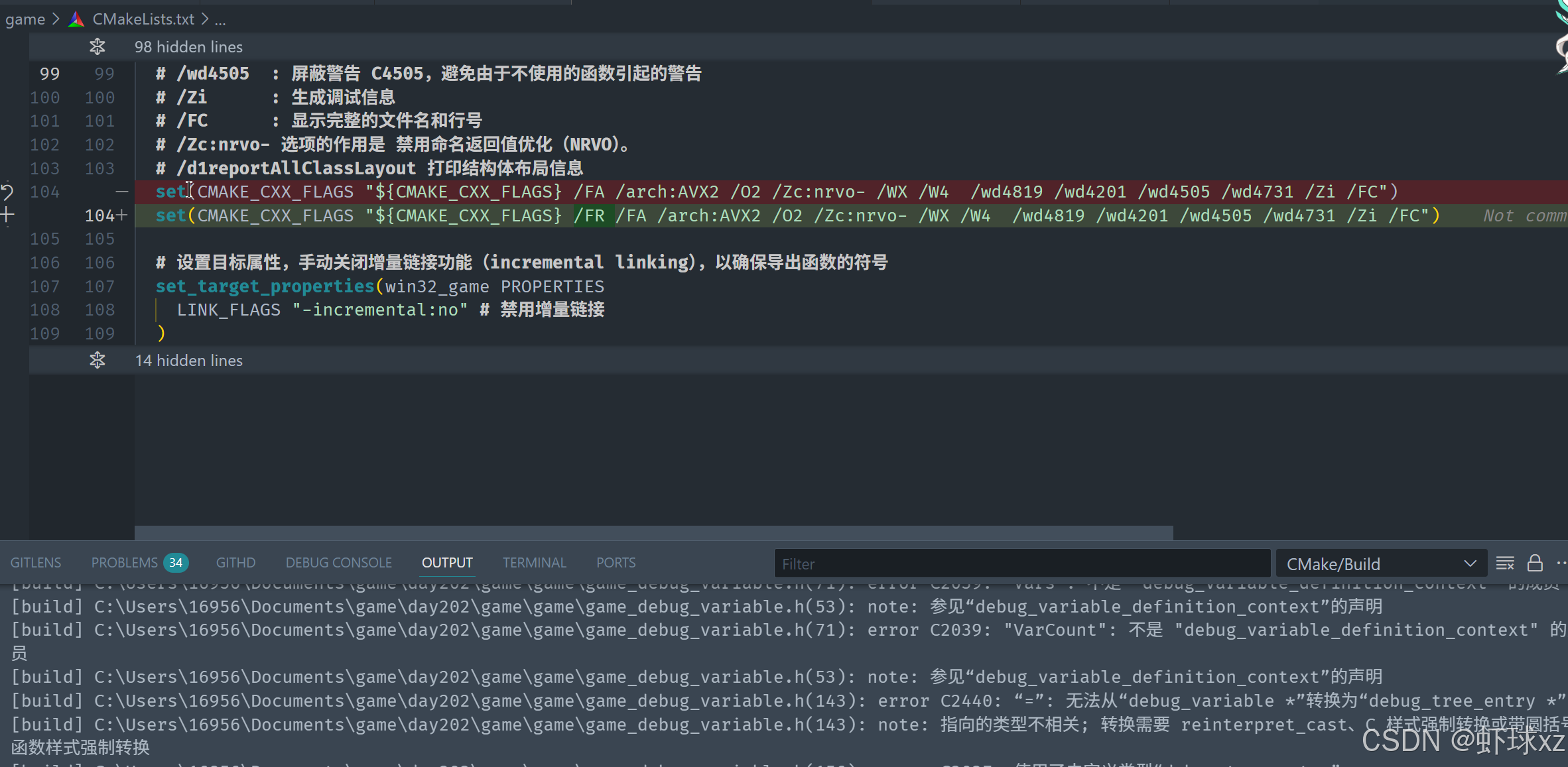Click the revert change arrow on line 104

pos(7,192)
